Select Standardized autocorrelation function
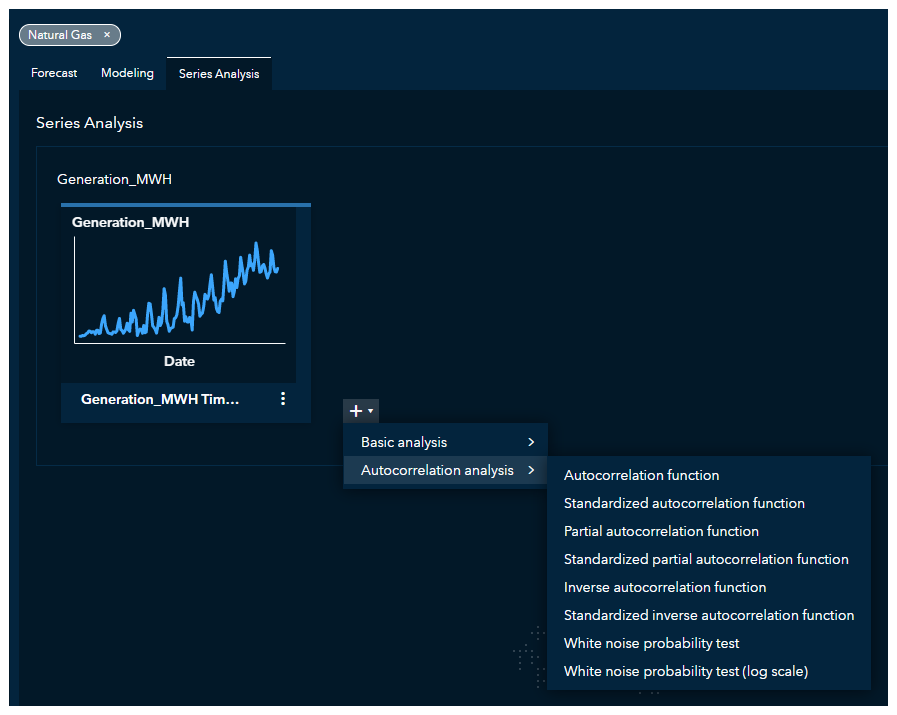897x715 pixels. point(684,503)
